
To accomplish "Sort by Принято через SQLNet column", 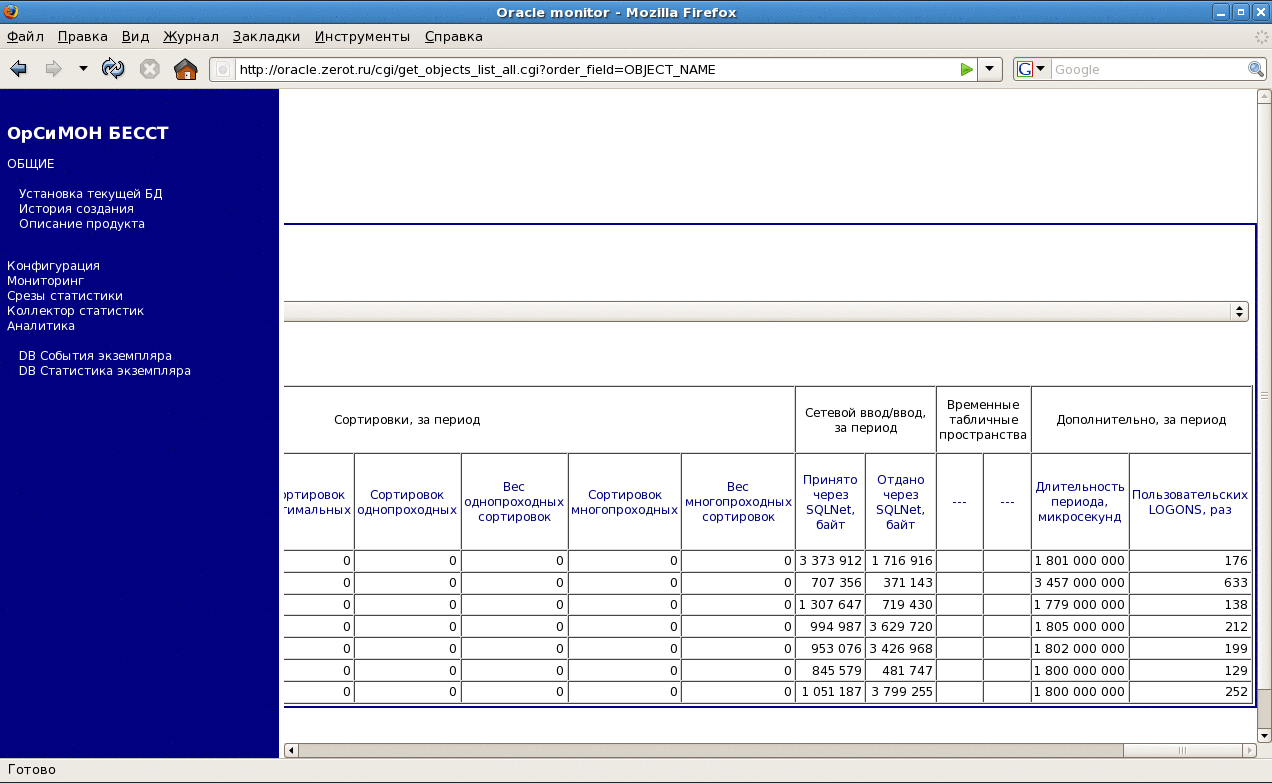I will pyautogui.click(x=830, y=502).
